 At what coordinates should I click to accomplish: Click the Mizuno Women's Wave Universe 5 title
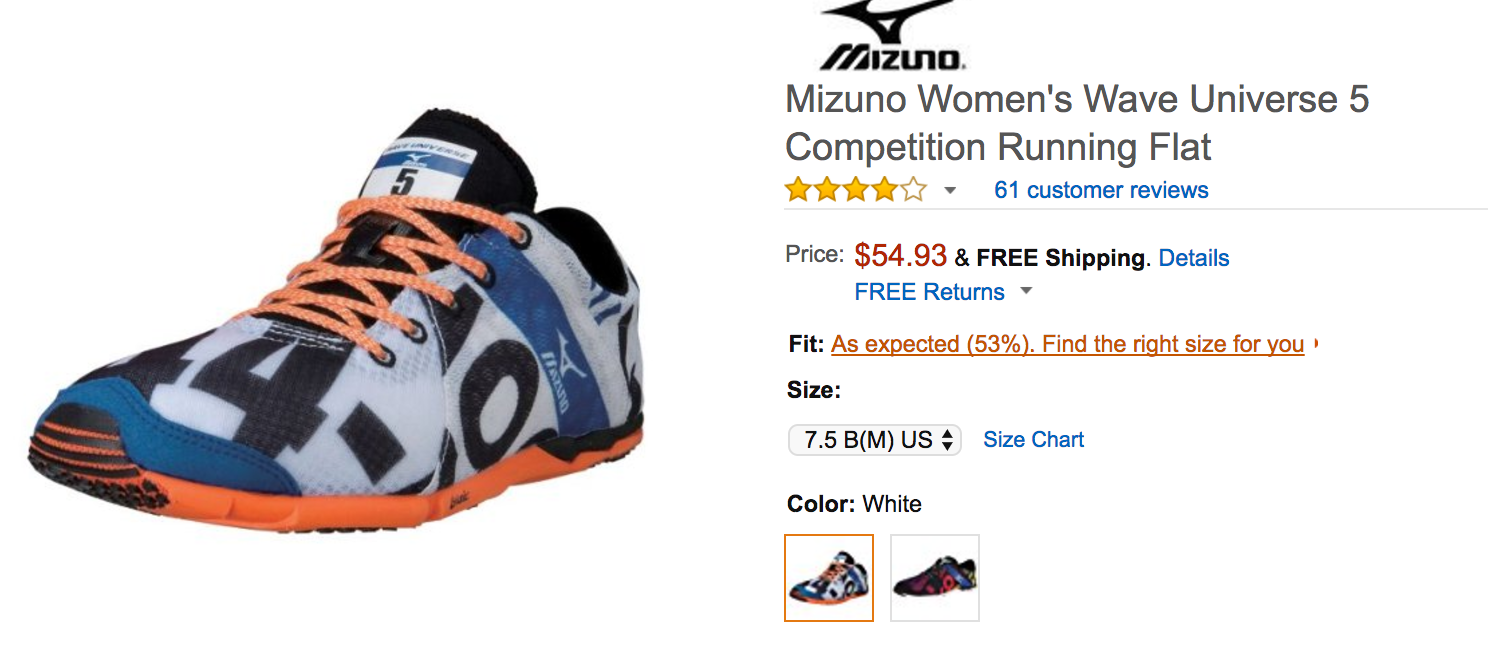coord(1076,123)
